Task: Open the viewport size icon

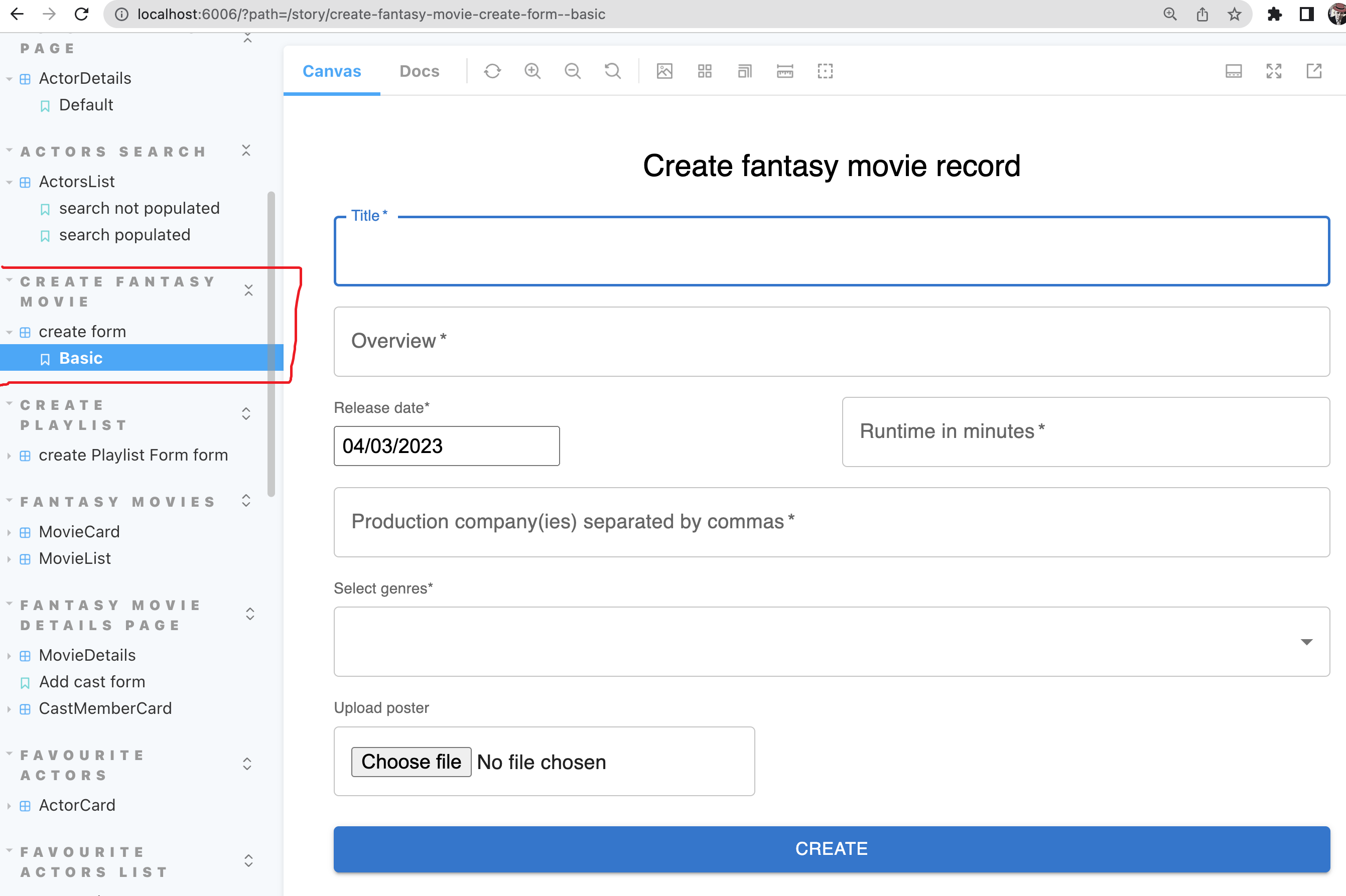Action: click(x=744, y=71)
